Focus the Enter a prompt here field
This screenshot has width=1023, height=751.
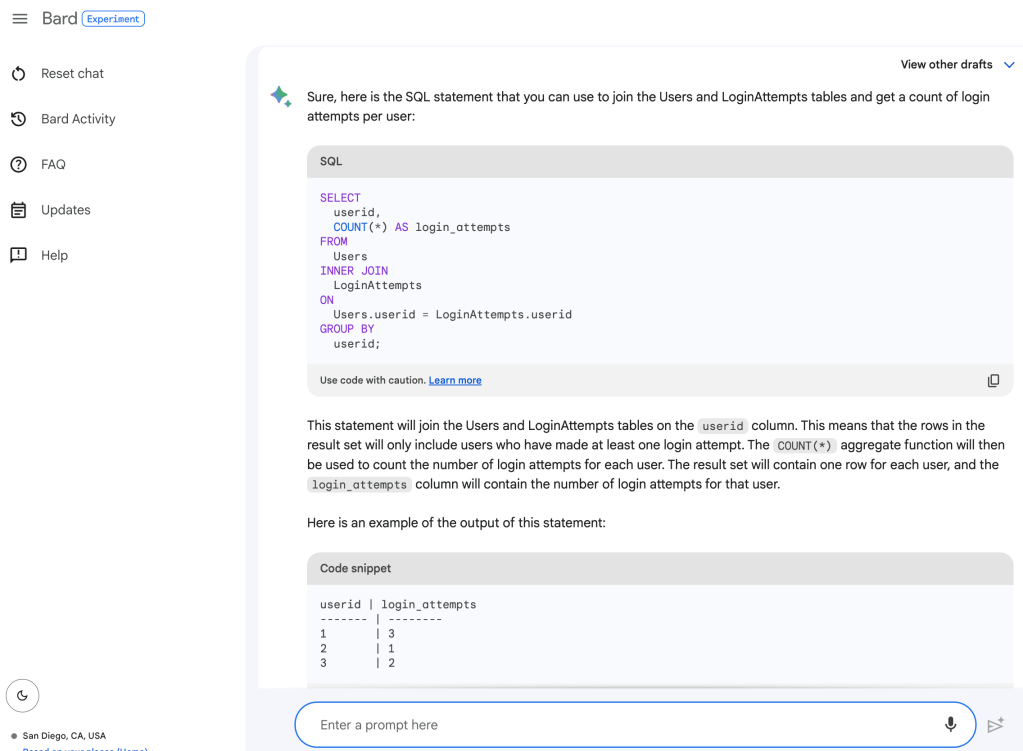(620, 725)
